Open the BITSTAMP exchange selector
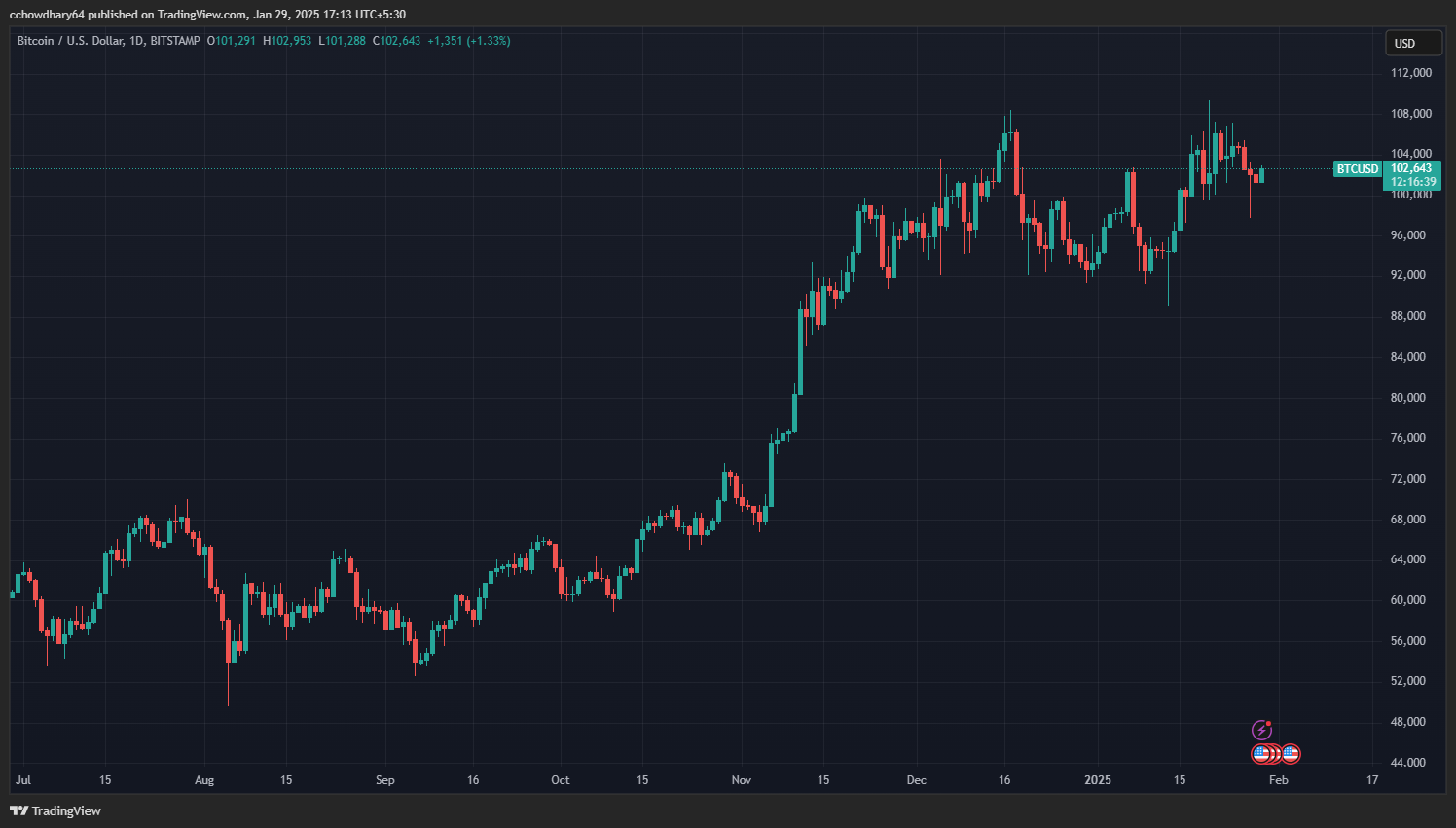1456x828 pixels. (173, 41)
